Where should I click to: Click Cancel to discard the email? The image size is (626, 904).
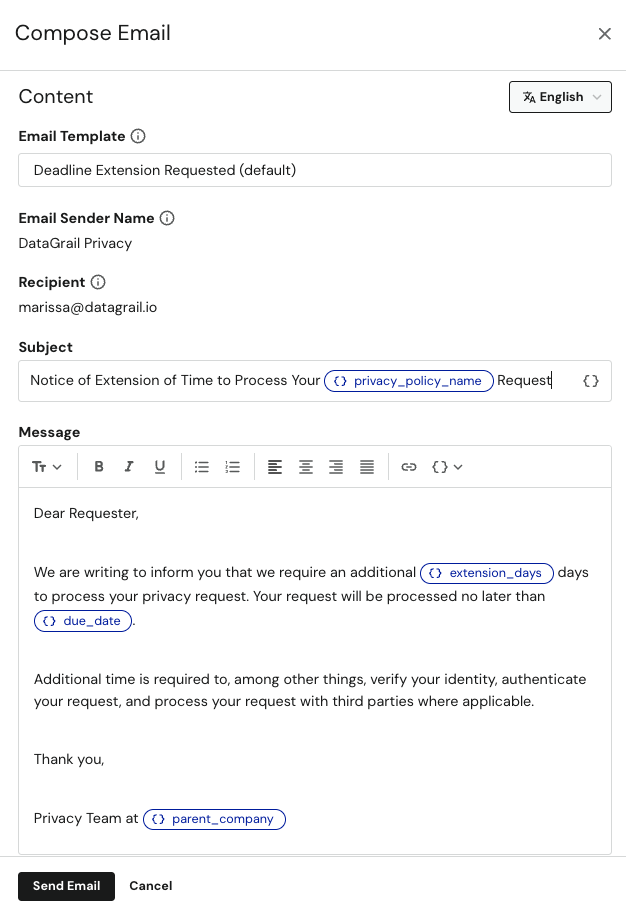pos(150,886)
